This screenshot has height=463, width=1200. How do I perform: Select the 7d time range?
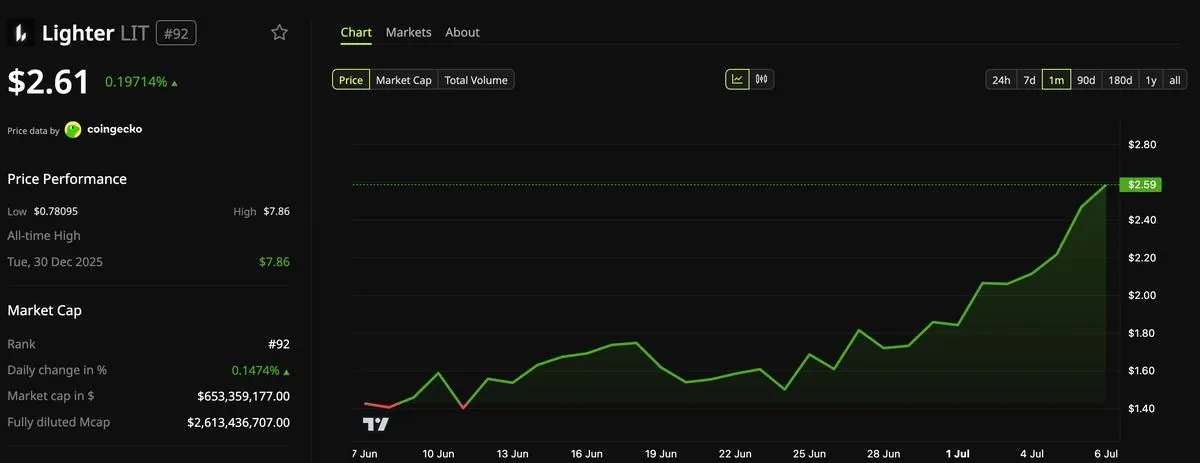coord(1029,80)
